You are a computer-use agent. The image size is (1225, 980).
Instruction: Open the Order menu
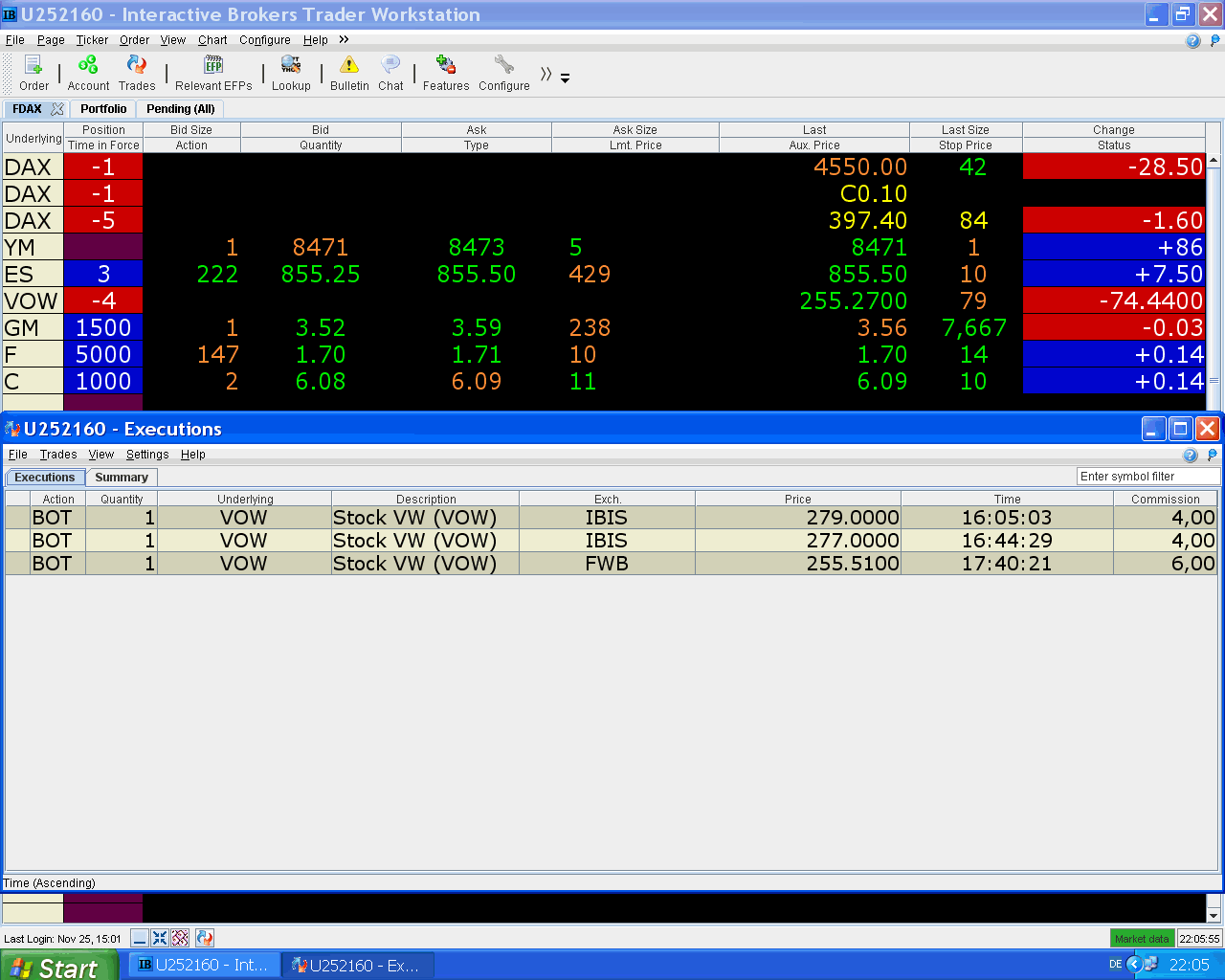(x=134, y=40)
